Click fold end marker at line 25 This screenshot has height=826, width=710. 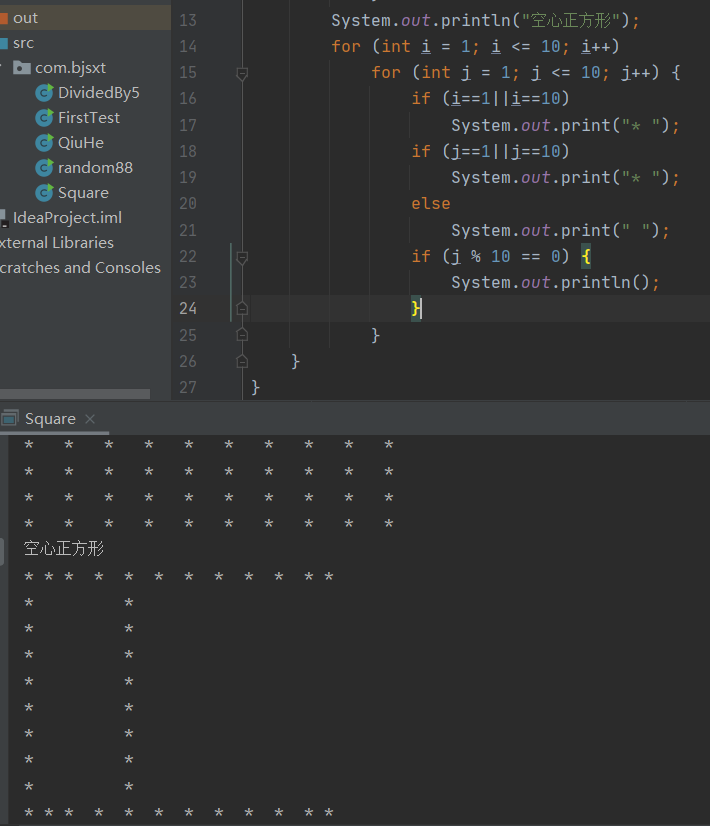pyautogui.click(x=242, y=335)
